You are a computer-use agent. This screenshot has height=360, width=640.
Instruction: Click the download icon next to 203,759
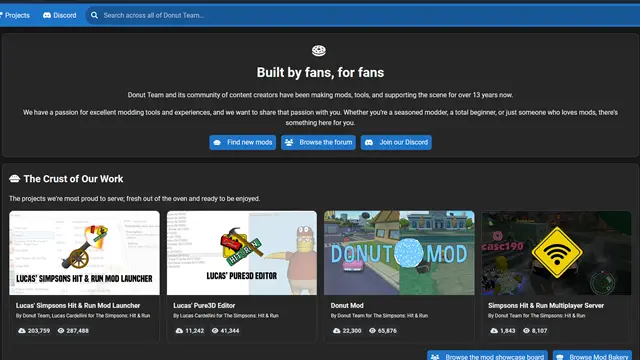pos(22,331)
